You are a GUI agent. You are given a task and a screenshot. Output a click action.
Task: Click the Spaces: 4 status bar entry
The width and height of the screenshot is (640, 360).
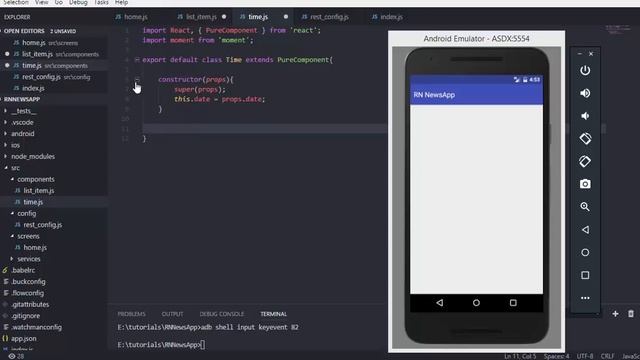click(556, 356)
